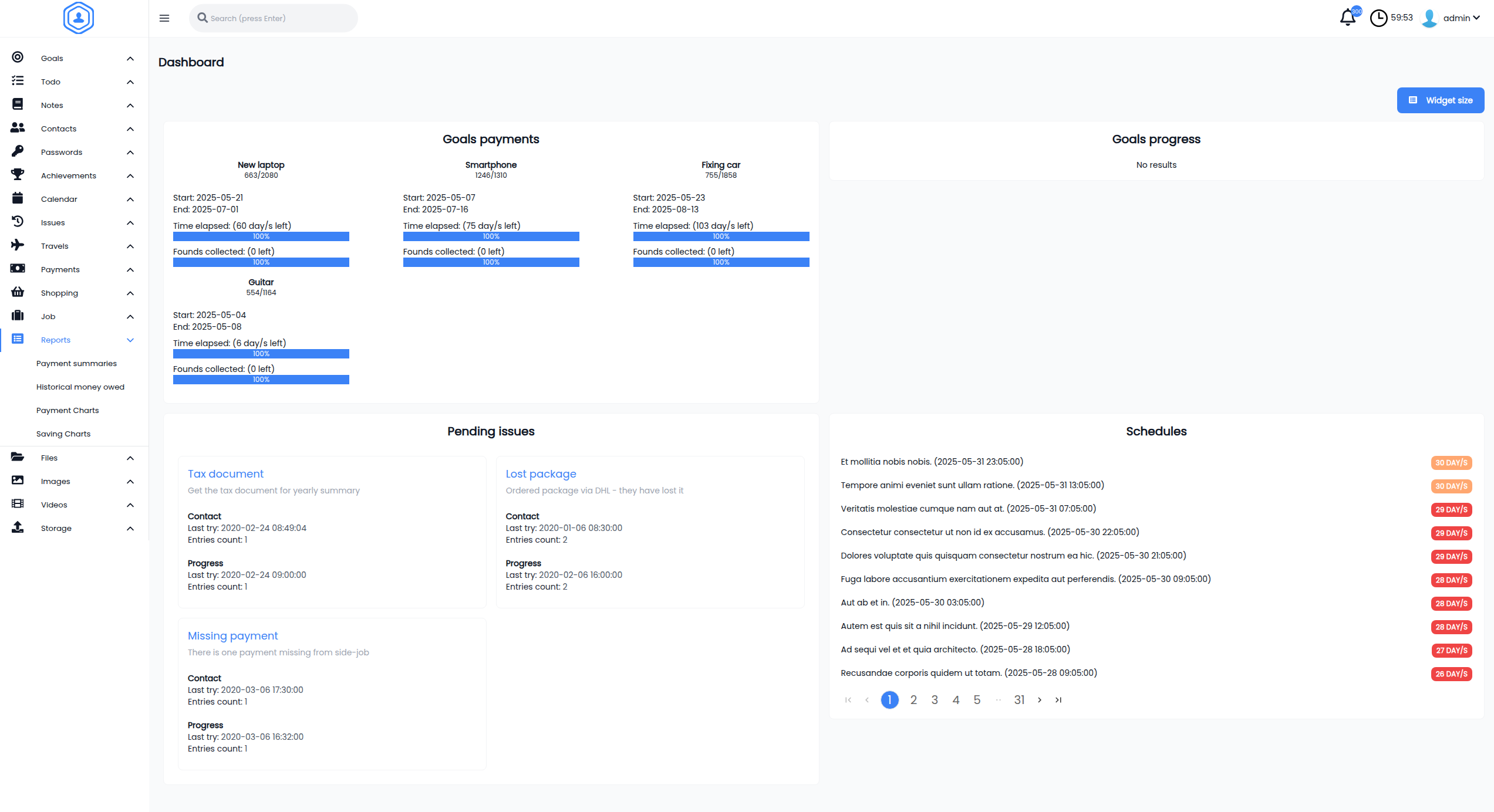Select the Goals target icon in sidebar
The height and width of the screenshot is (812, 1494).
click(x=17, y=57)
